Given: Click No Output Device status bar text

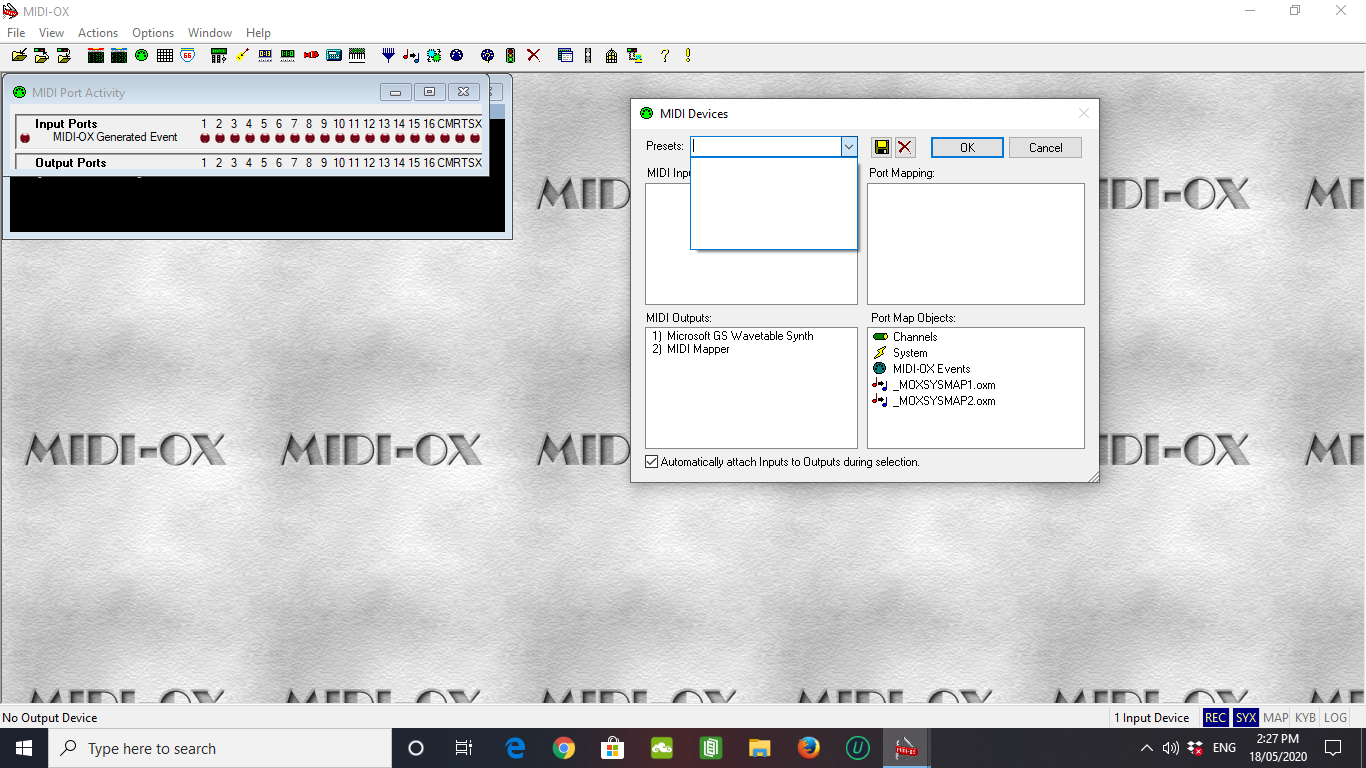Looking at the screenshot, I should tap(50, 718).
